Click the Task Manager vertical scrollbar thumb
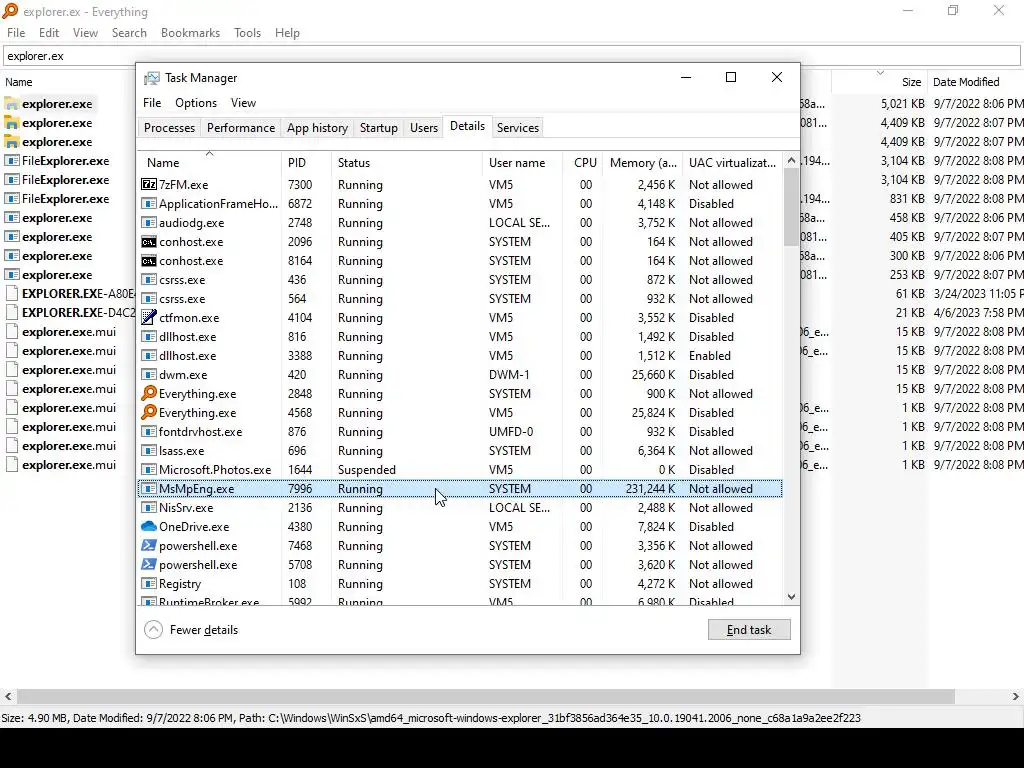Screen dimensions: 1024x768 coord(791,206)
